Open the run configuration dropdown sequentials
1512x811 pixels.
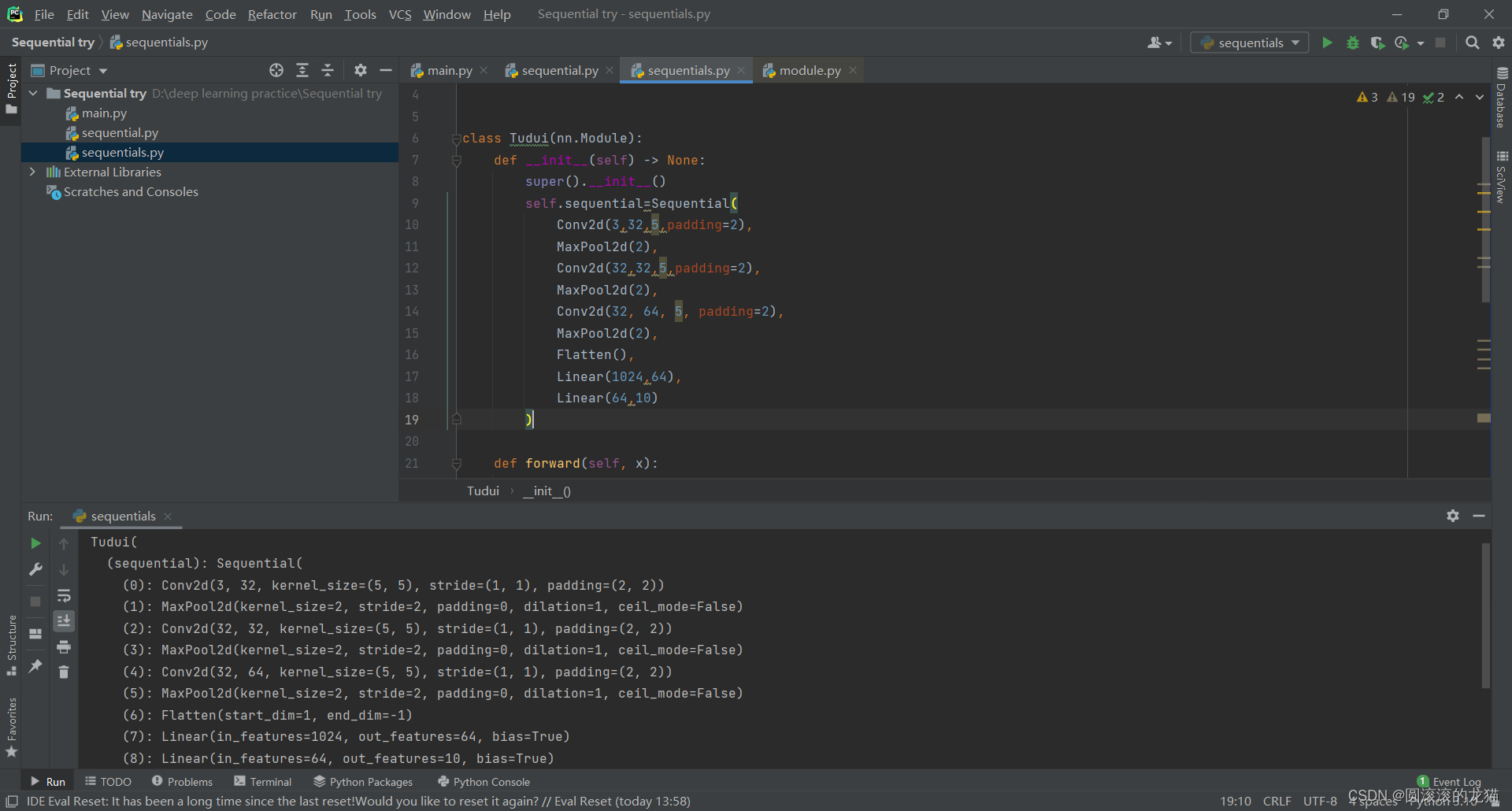(1250, 43)
